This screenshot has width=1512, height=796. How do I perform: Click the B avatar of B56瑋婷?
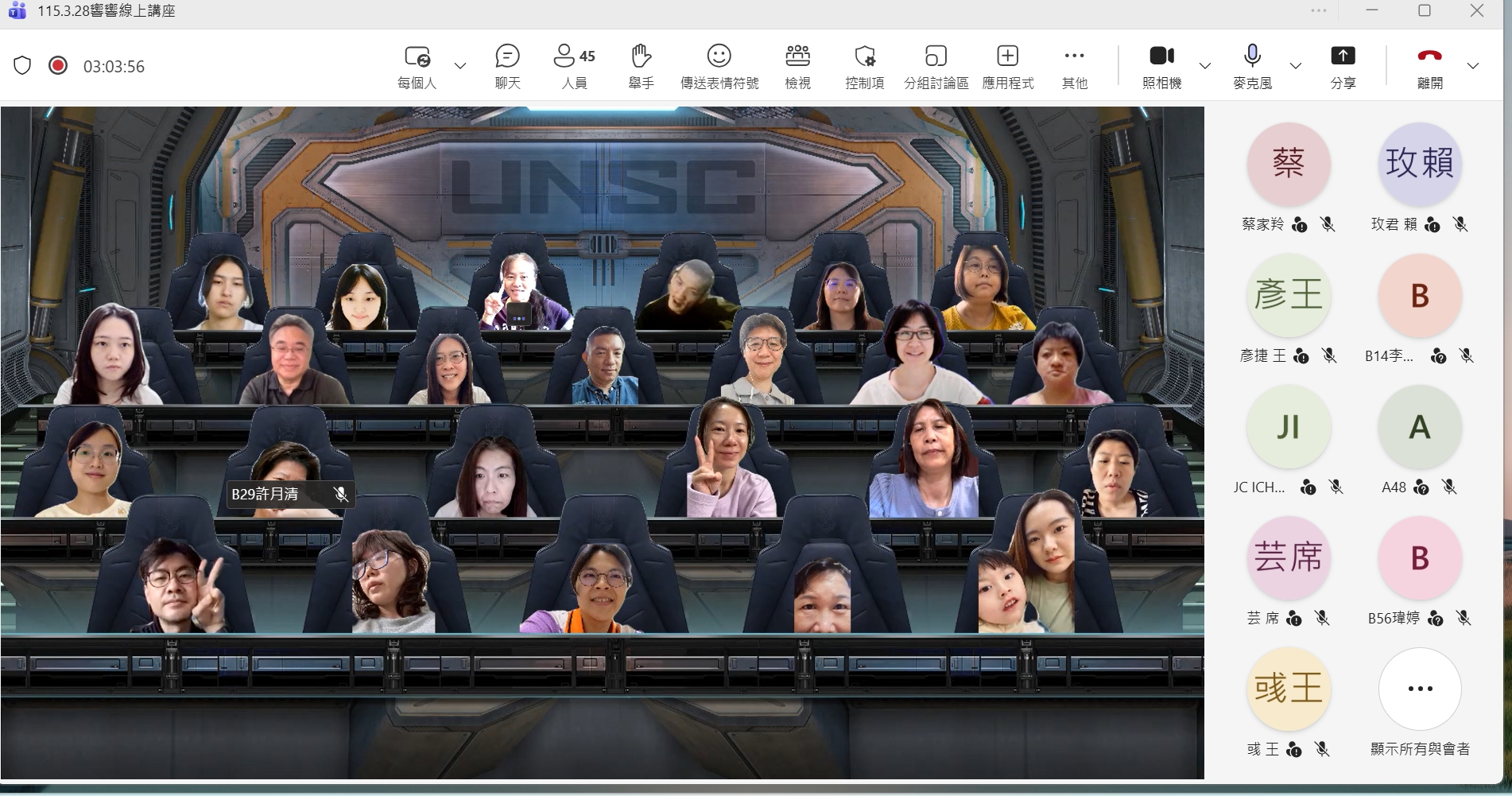1420,557
